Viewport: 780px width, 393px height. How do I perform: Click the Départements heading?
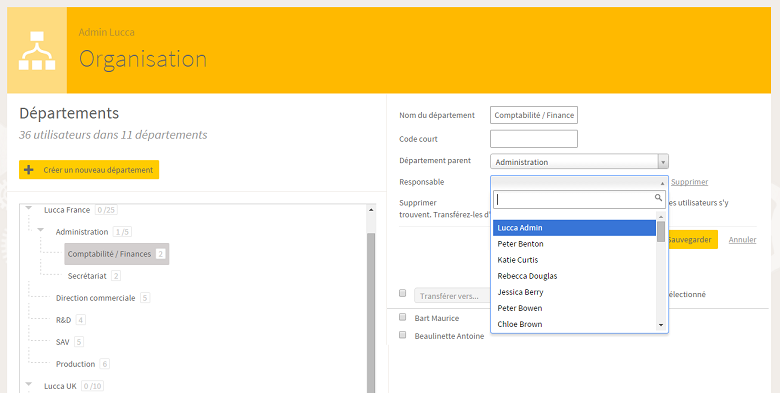point(69,113)
